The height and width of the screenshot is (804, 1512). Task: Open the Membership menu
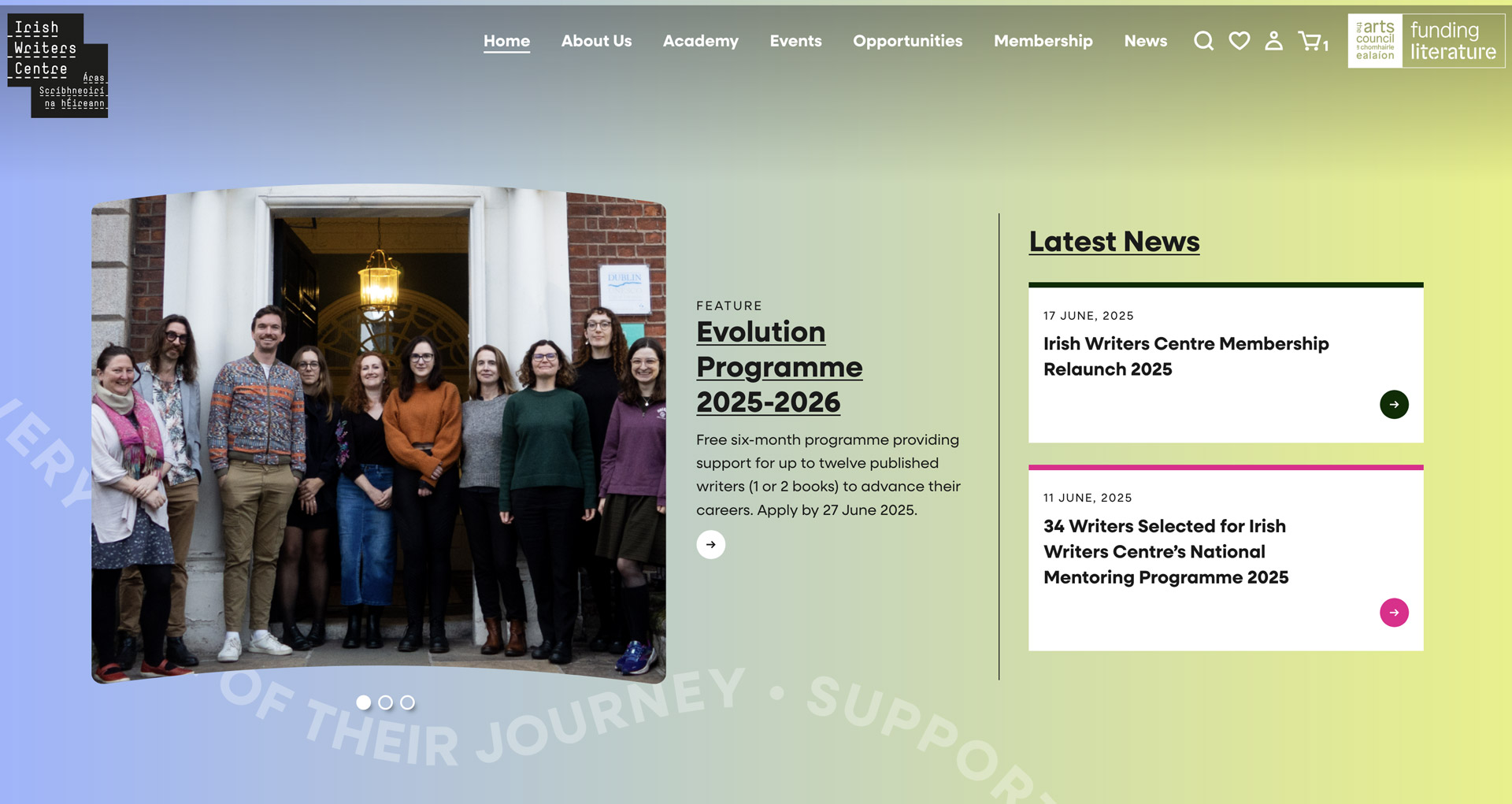[x=1043, y=41]
